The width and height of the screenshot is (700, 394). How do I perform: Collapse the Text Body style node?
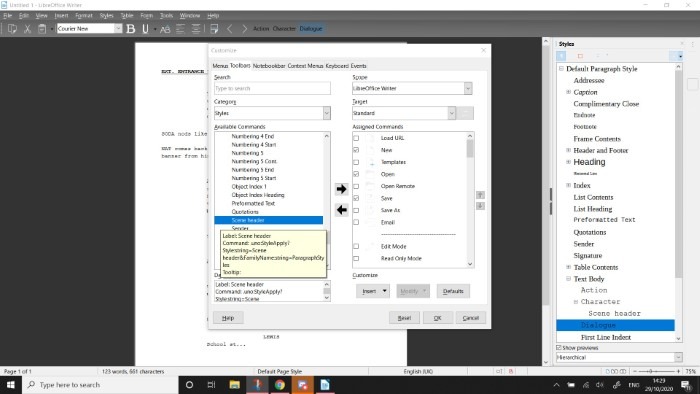click(568, 279)
